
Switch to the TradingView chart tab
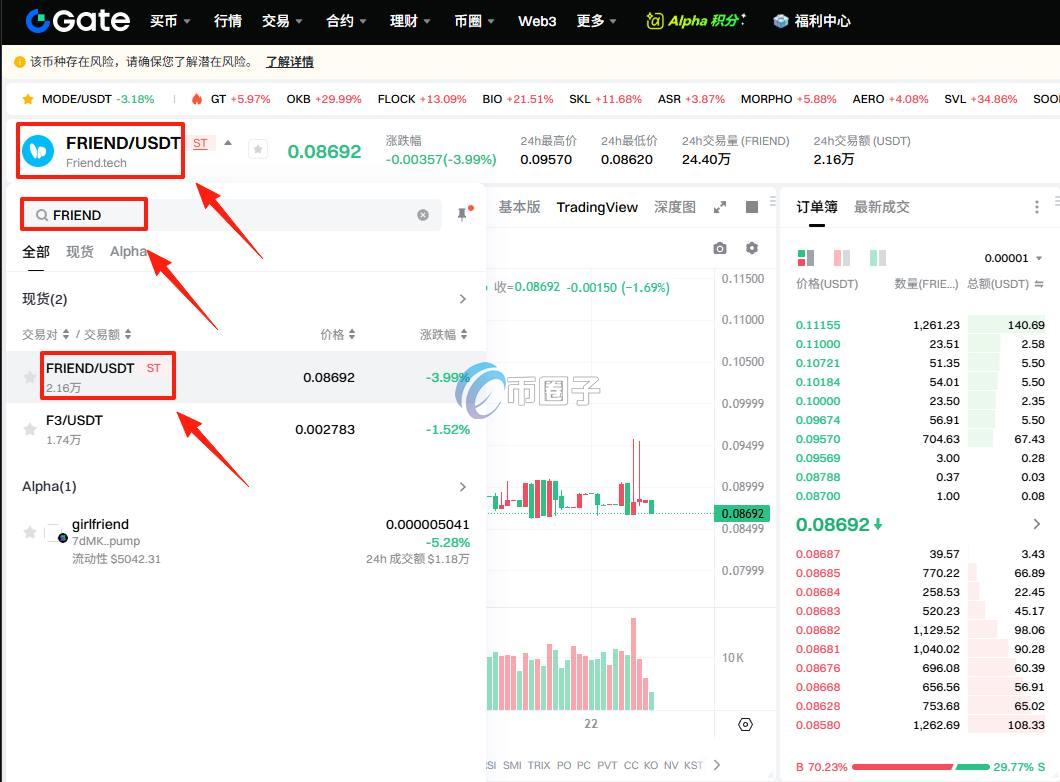[x=597, y=207]
